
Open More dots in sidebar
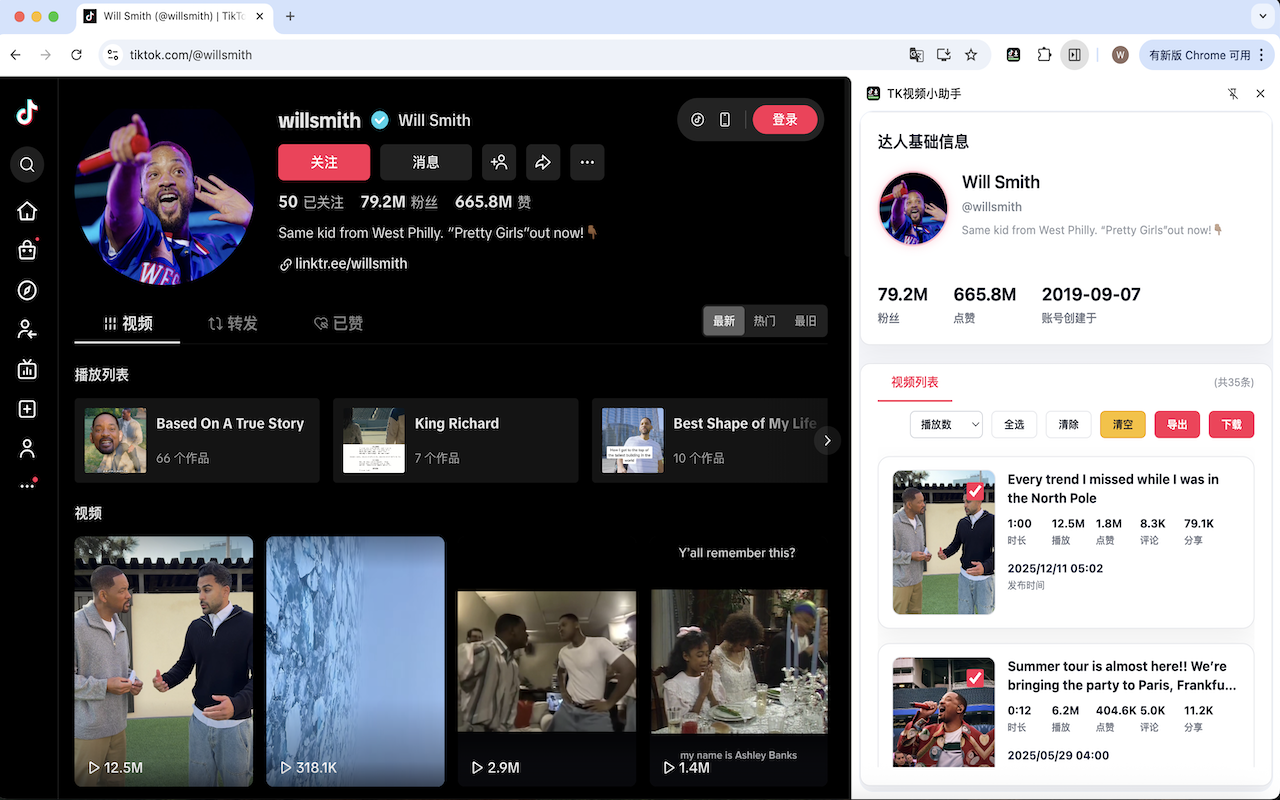pos(27,486)
